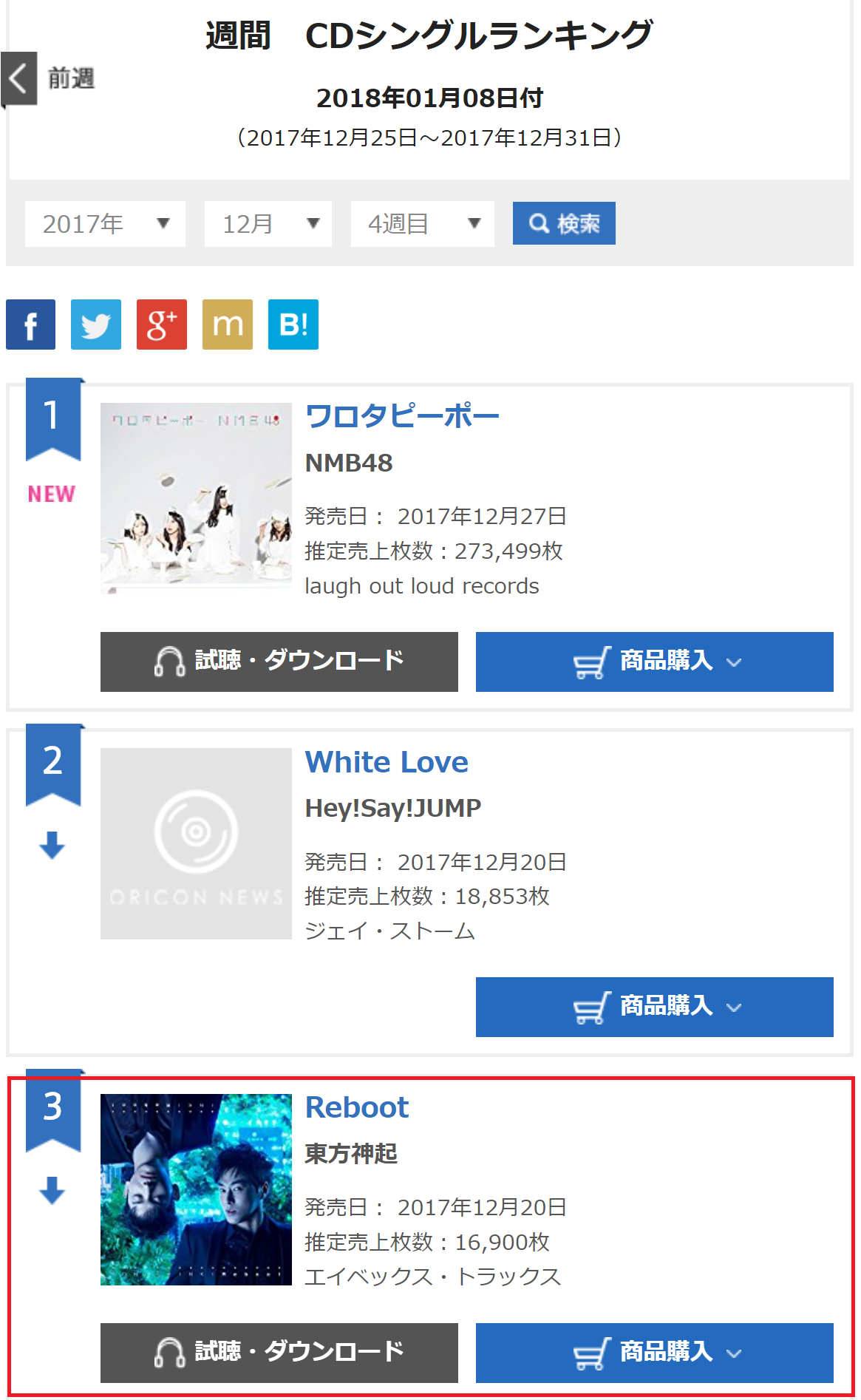Viewport: 861px width, 1400px height.
Task: Open the White Love song link
Action: point(387,762)
